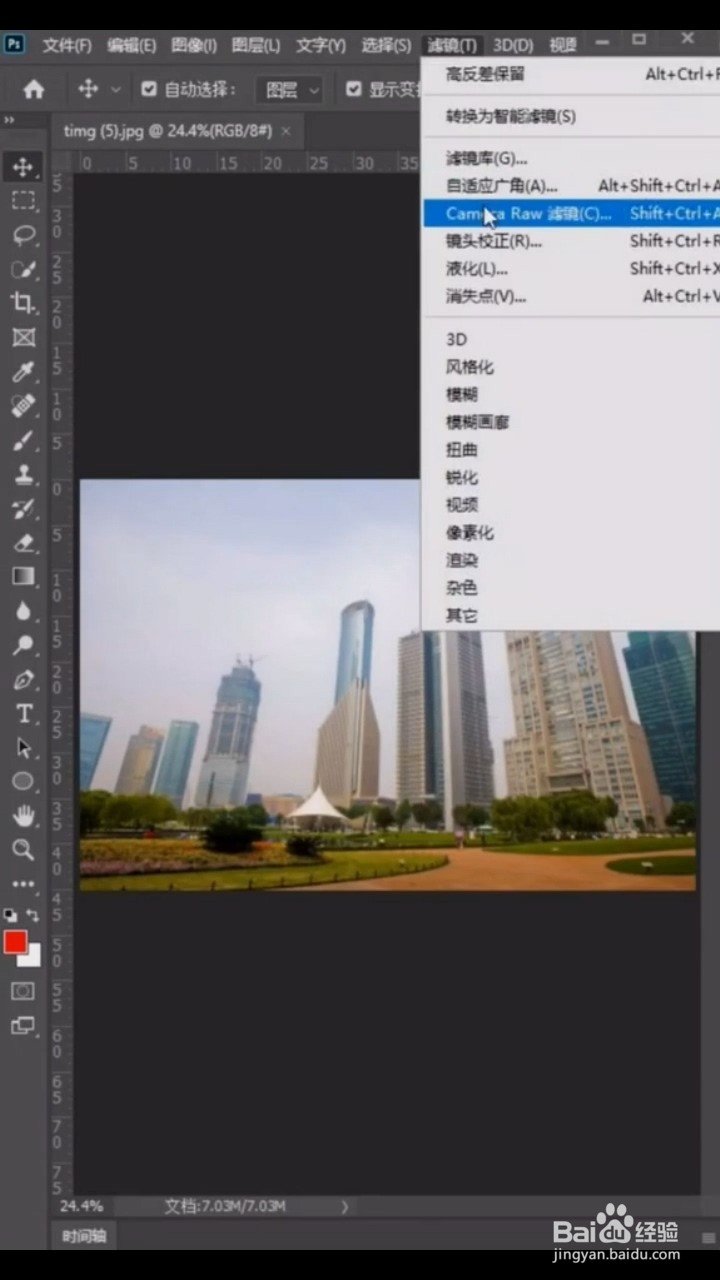Viewport: 720px width, 1280px height.
Task: Select the Path Selection tool
Action: 23,748
